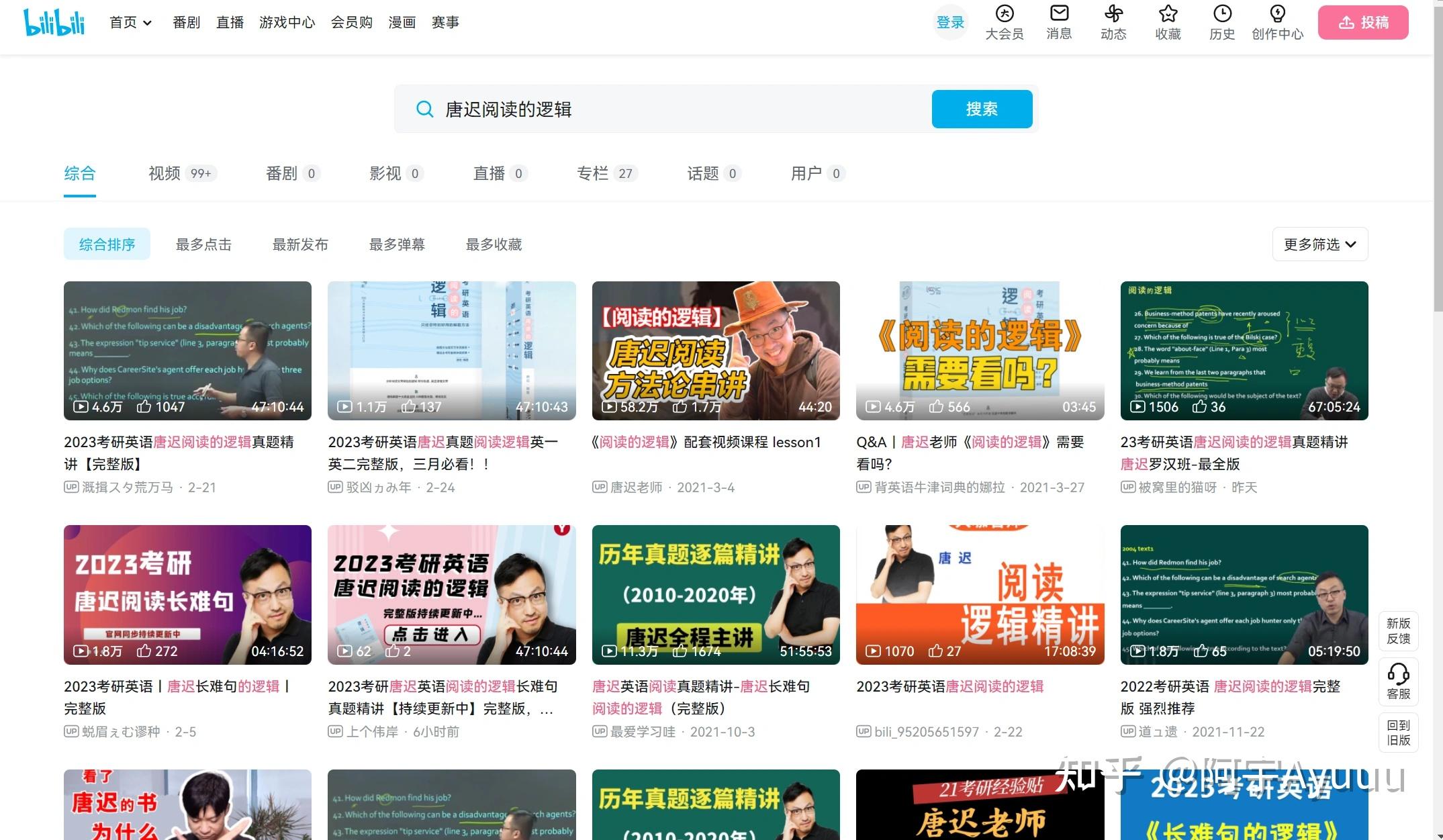Open the 创作中心 lightbulb icon

(x=1277, y=22)
